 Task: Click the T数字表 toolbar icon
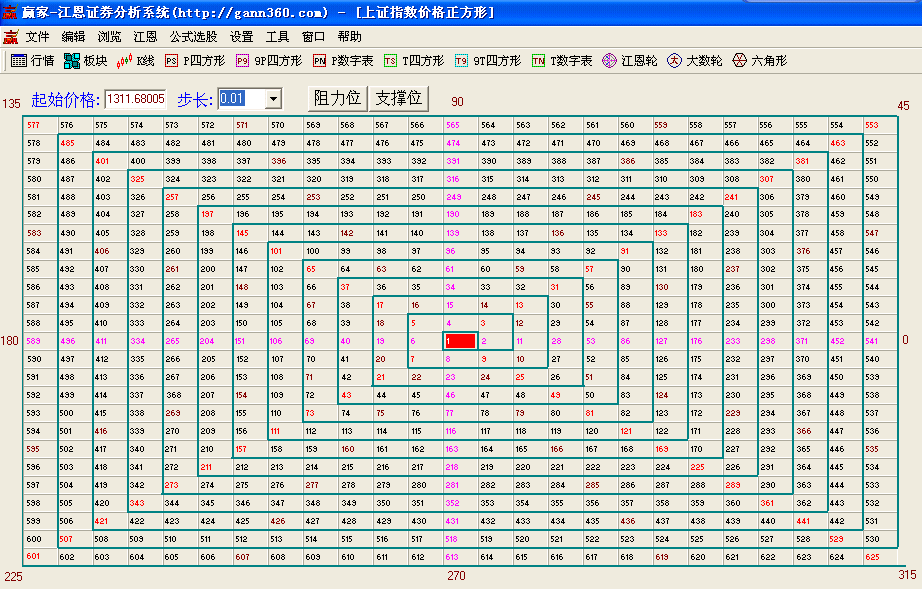[562, 61]
